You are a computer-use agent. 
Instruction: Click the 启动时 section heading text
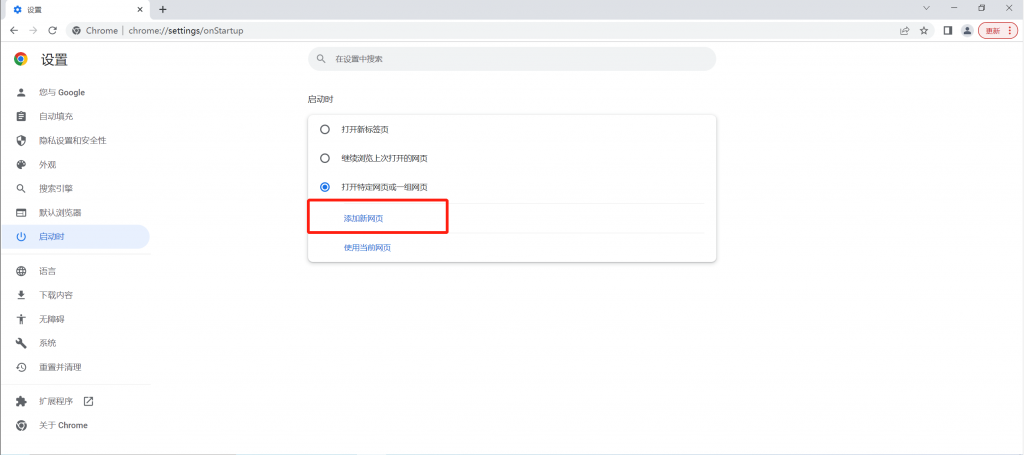click(x=321, y=100)
